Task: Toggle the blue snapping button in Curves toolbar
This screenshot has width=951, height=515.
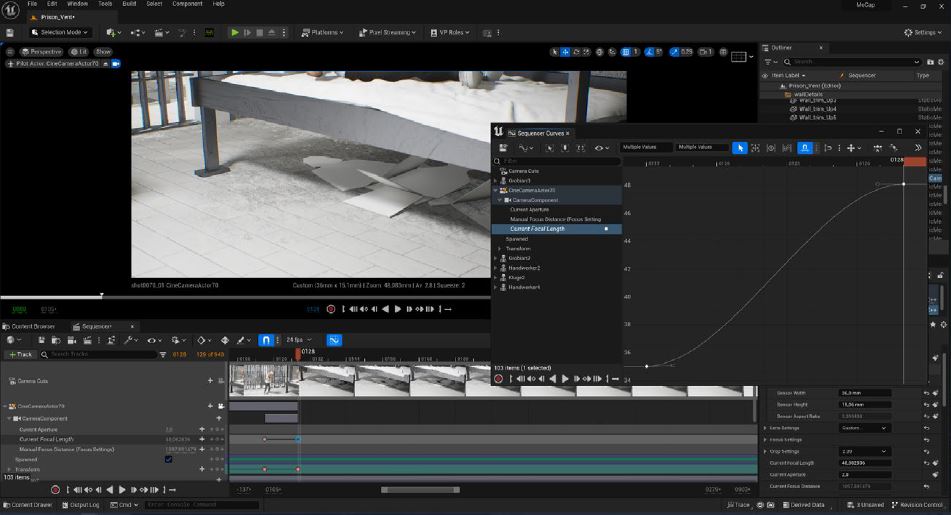Action: [805, 148]
